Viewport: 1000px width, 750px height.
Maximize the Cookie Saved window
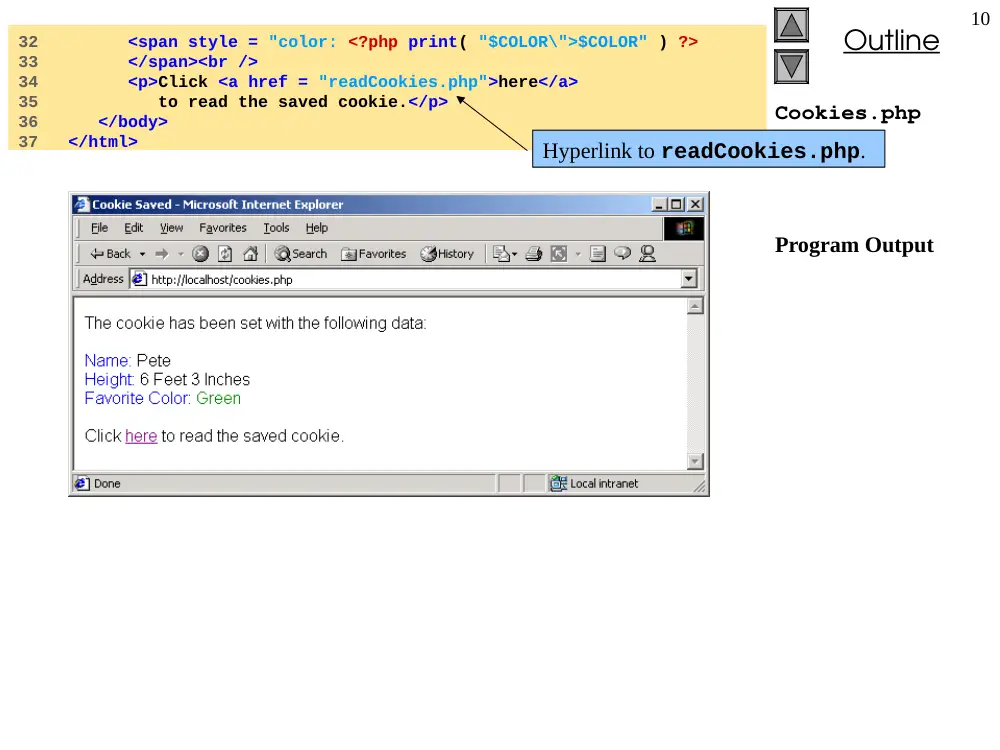click(677, 204)
